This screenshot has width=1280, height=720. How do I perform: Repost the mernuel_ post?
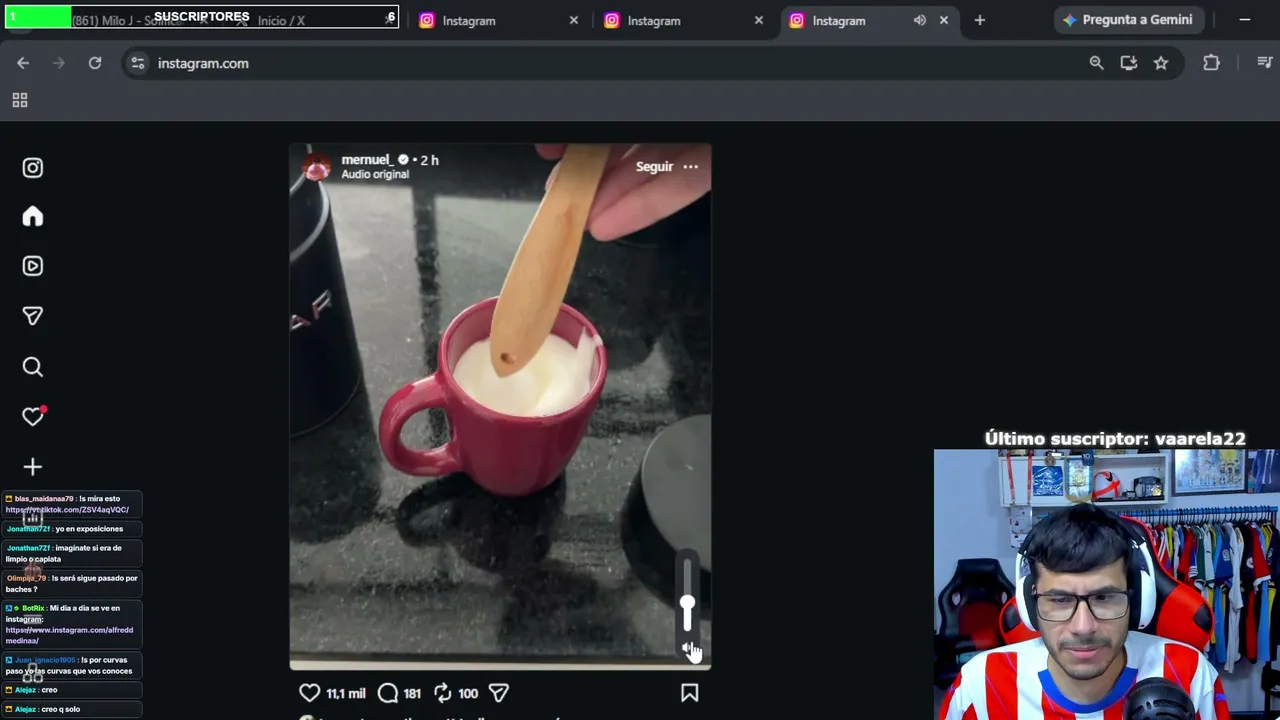click(x=443, y=693)
